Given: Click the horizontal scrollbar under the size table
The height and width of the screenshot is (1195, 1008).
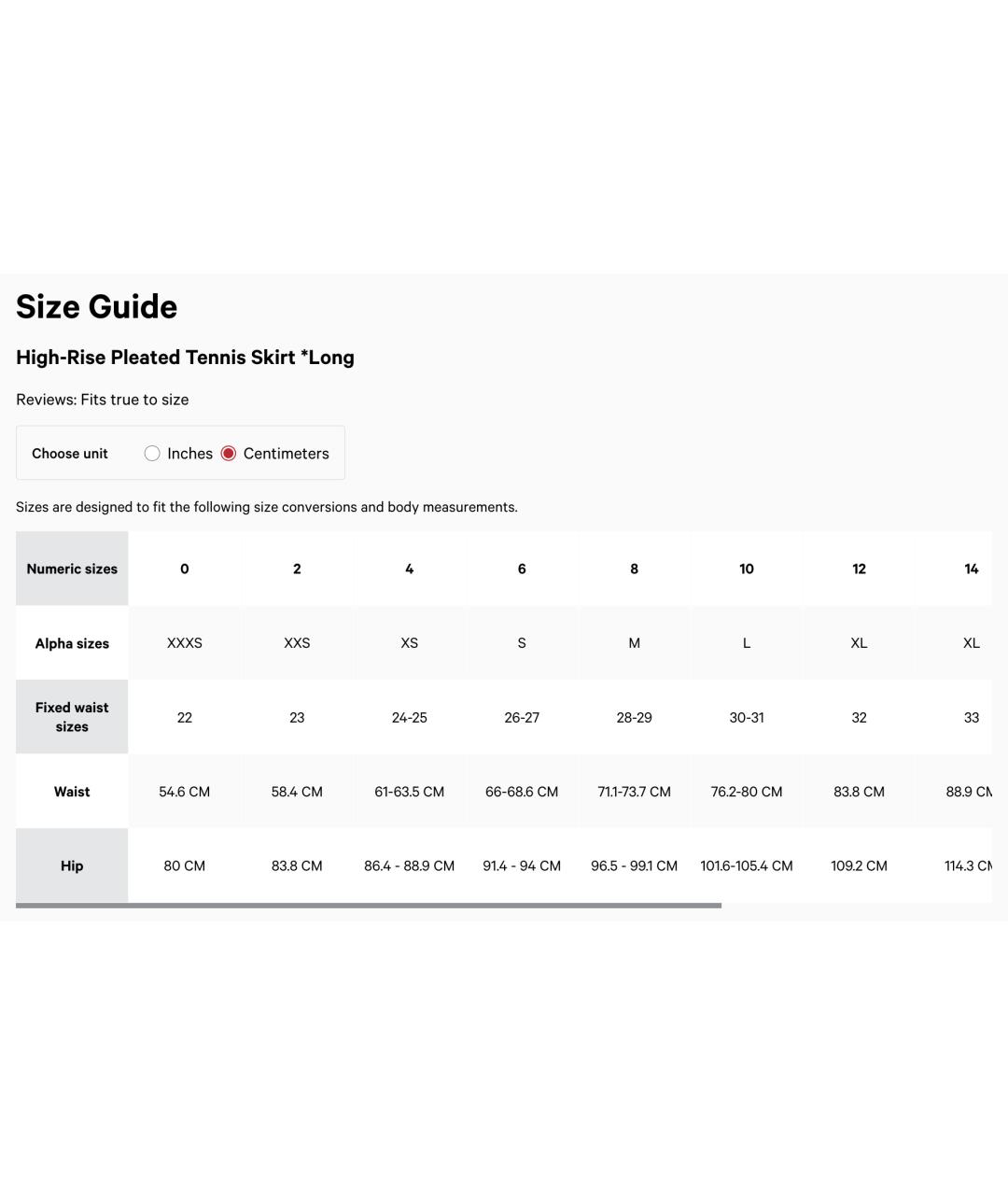Looking at the screenshot, I should pyautogui.click(x=369, y=906).
